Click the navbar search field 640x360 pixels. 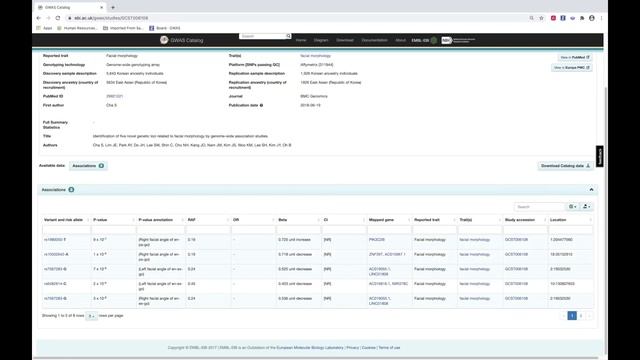click(x=262, y=36)
